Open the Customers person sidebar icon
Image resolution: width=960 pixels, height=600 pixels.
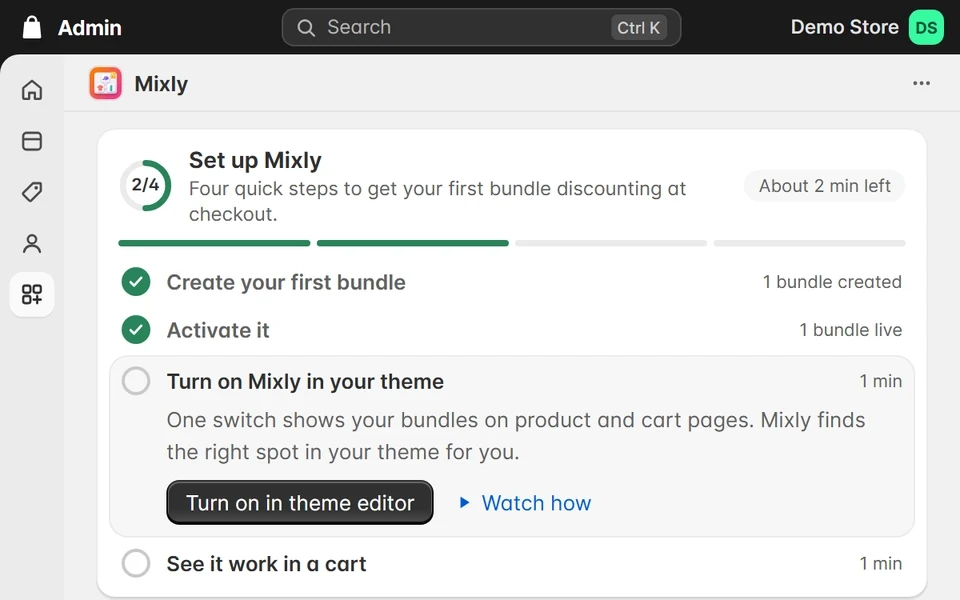pyautogui.click(x=32, y=244)
